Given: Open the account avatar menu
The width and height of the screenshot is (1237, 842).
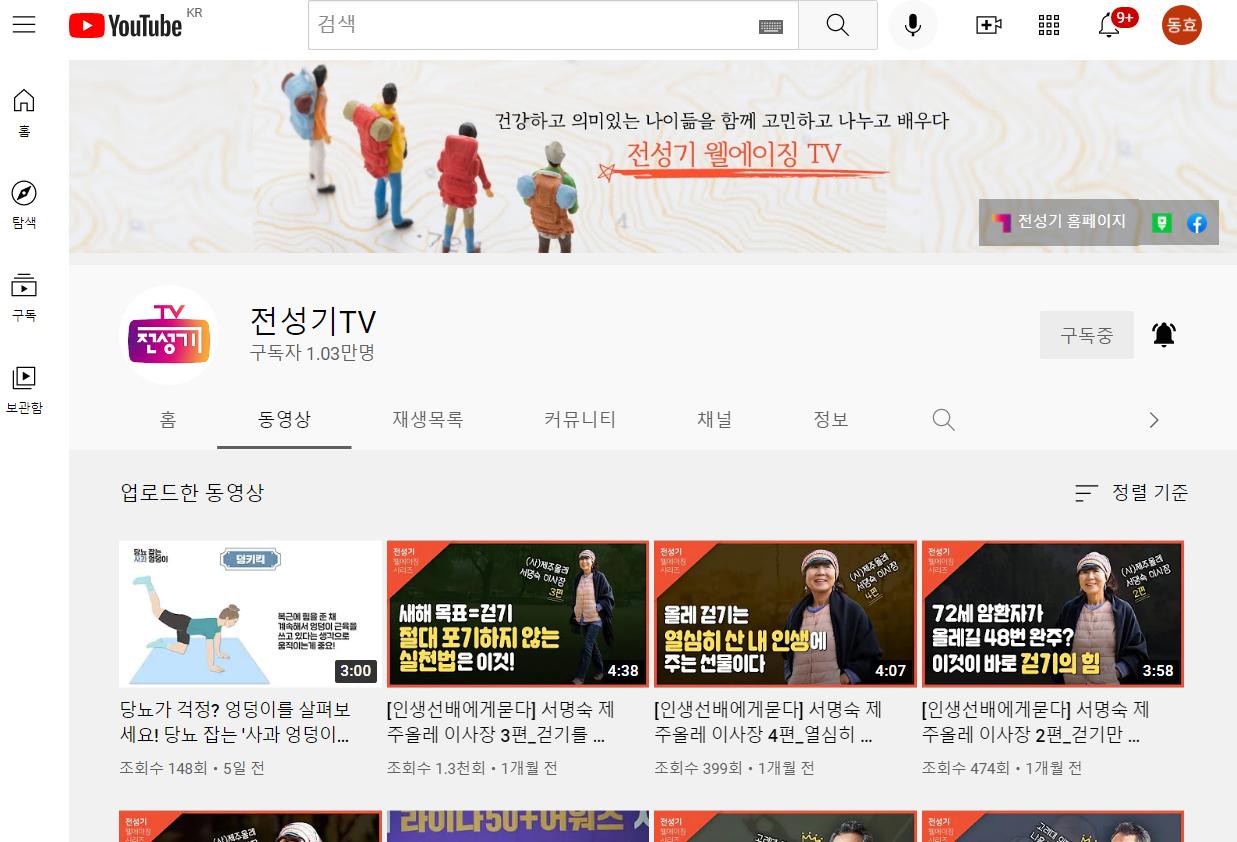Looking at the screenshot, I should (x=1181, y=25).
